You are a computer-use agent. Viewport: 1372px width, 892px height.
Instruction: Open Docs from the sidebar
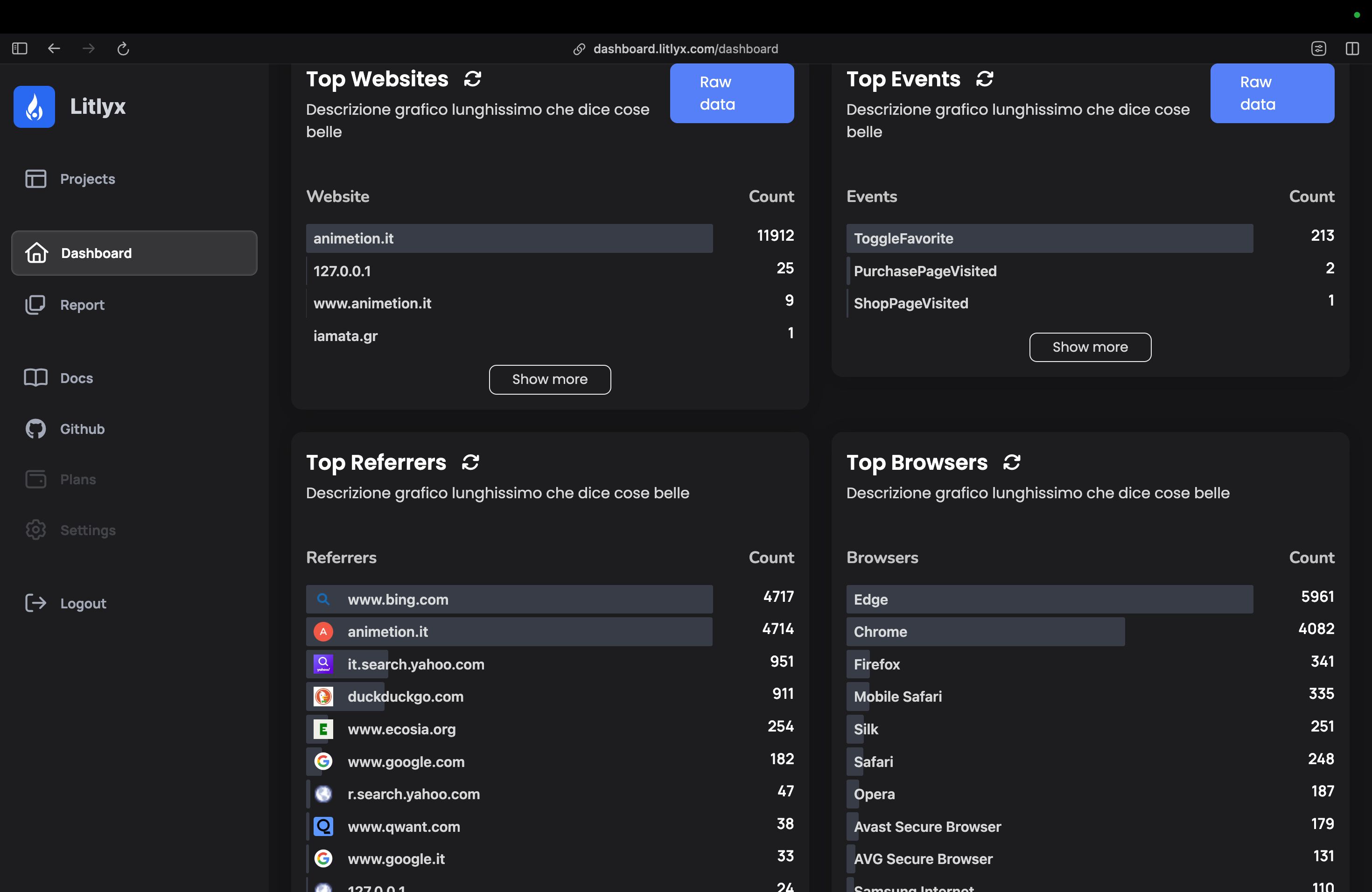coord(76,378)
